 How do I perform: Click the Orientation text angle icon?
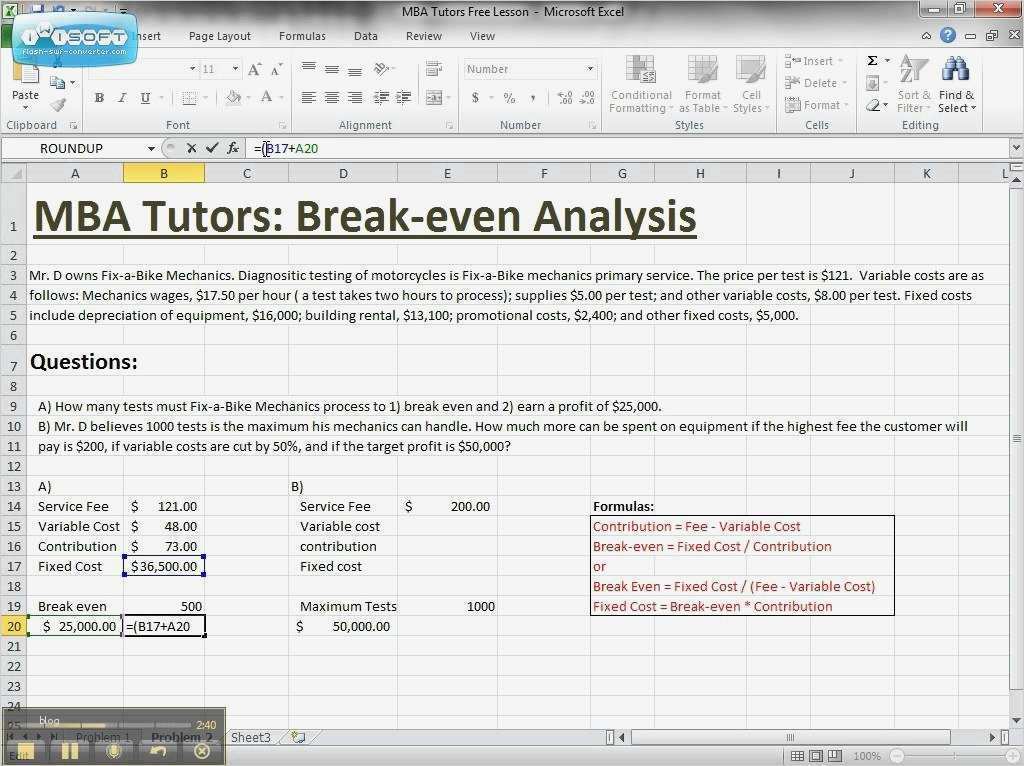pyautogui.click(x=382, y=69)
